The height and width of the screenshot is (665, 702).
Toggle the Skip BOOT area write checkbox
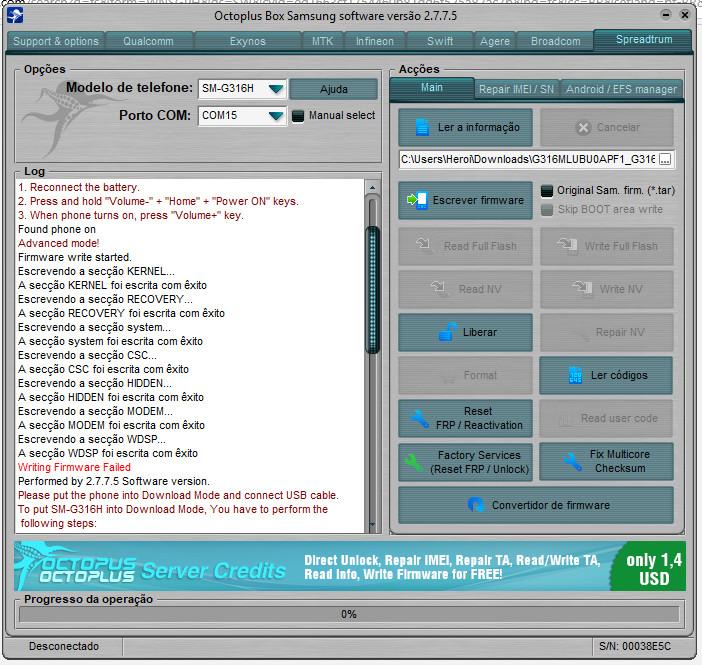[x=547, y=210]
